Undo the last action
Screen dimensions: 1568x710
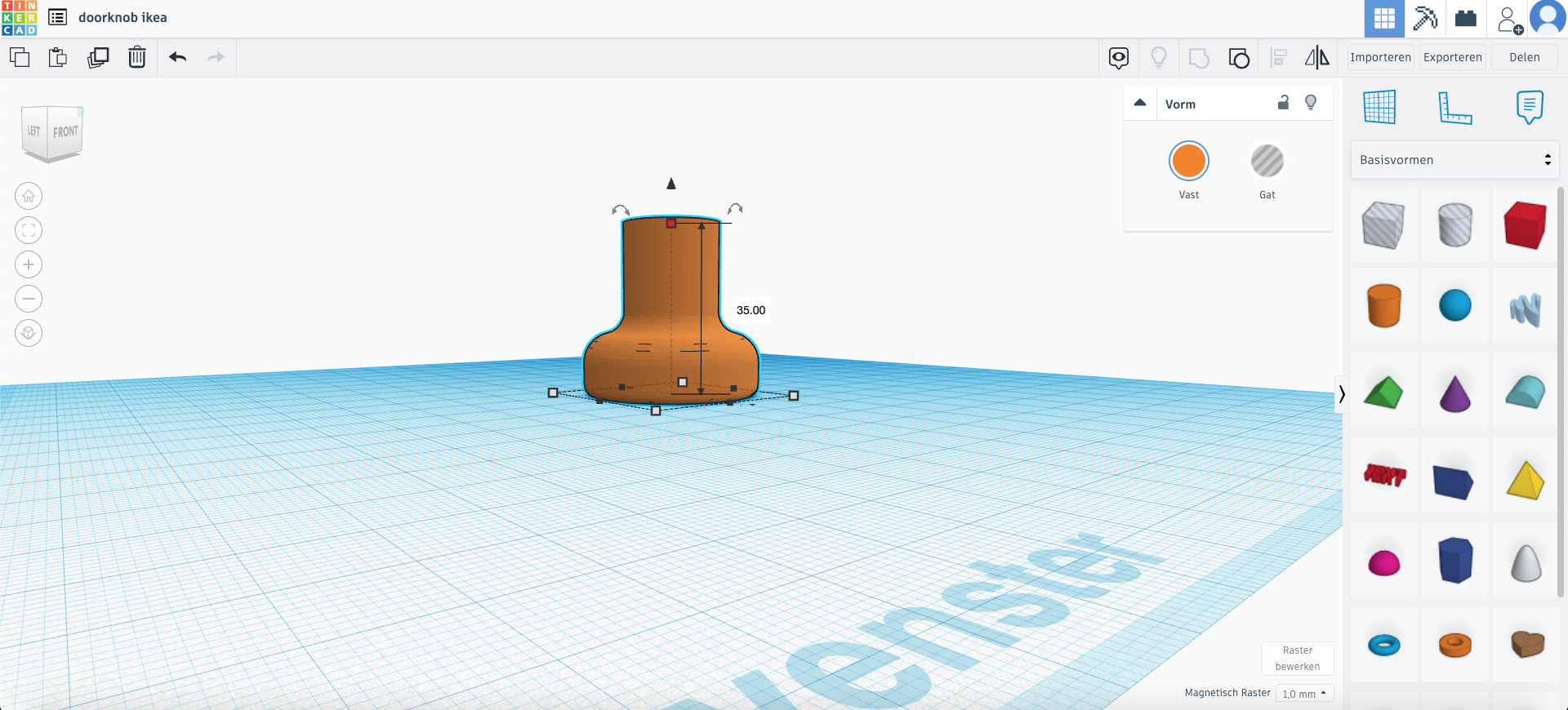[178, 57]
